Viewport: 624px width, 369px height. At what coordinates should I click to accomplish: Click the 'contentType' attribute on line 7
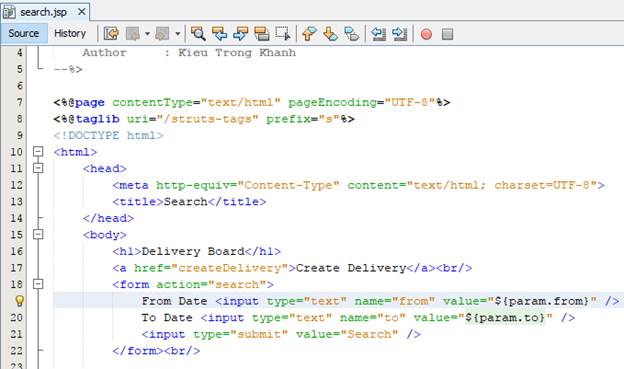tap(152, 102)
